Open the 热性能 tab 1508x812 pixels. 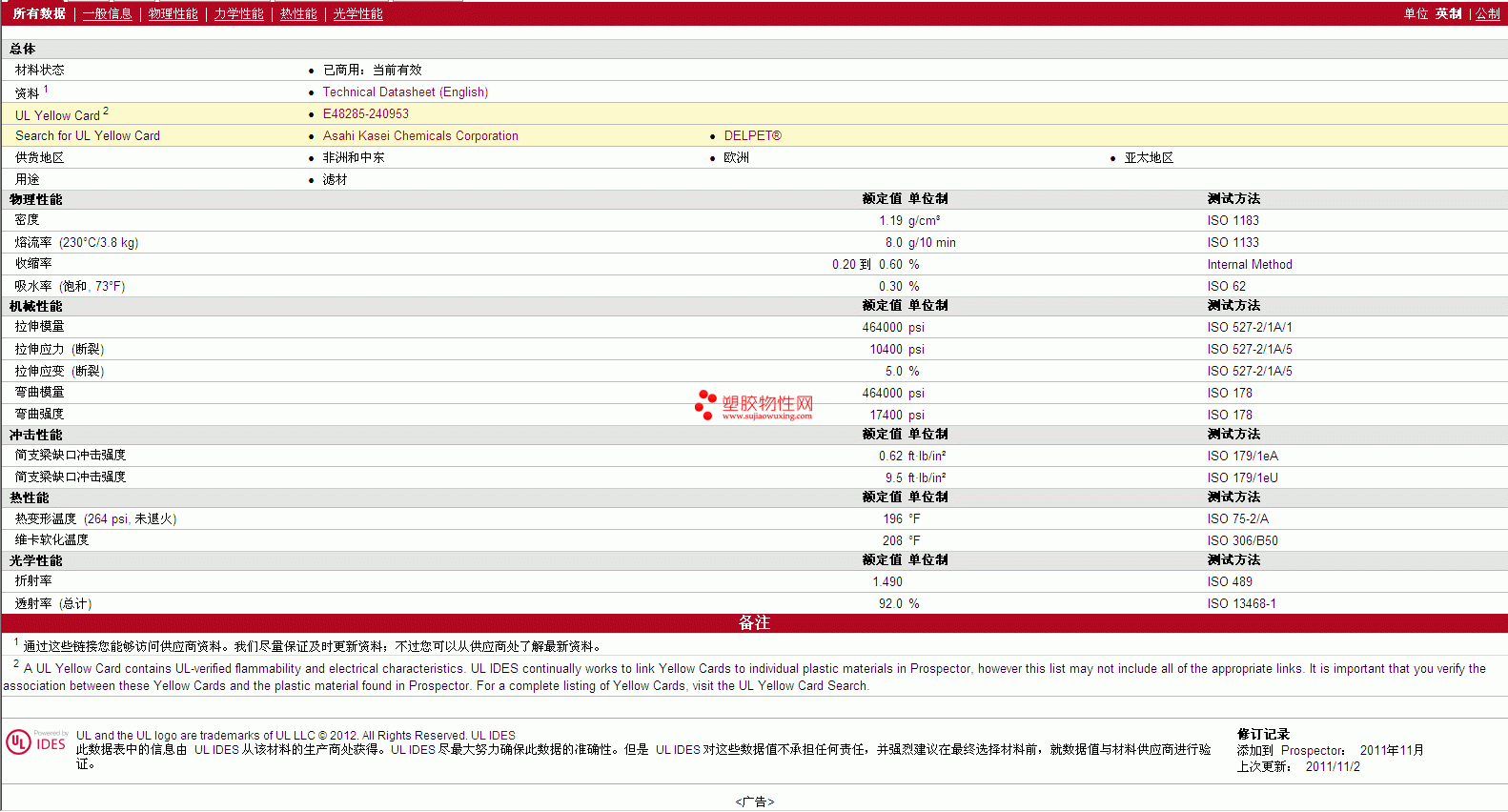coord(298,13)
